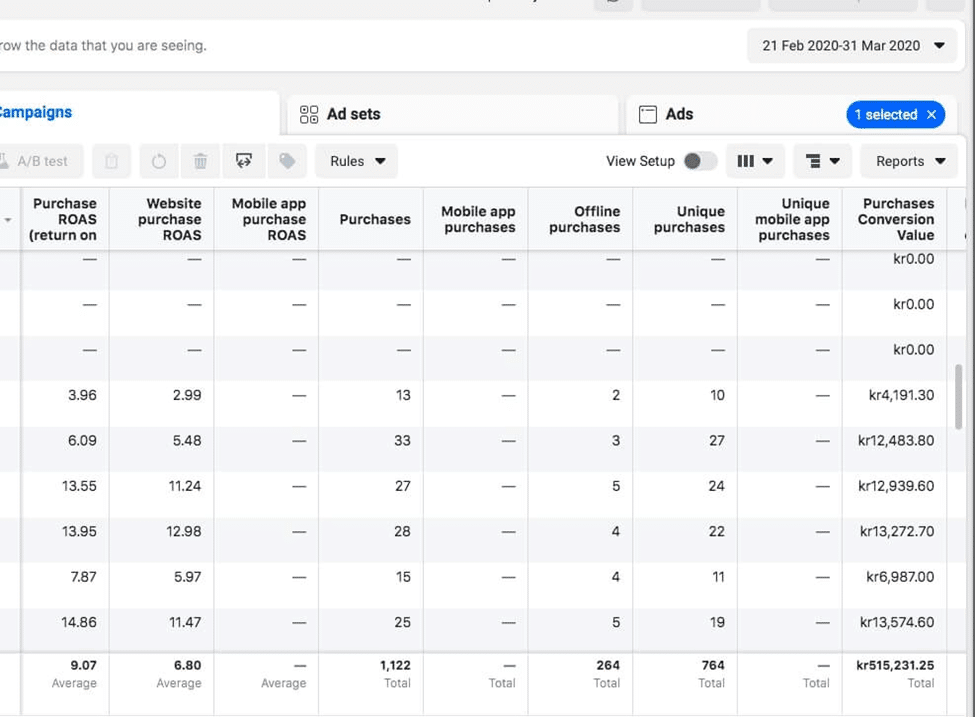Viewport: 975px width, 717px height.
Task: Switch to the Ad sets tab
Action: point(452,114)
